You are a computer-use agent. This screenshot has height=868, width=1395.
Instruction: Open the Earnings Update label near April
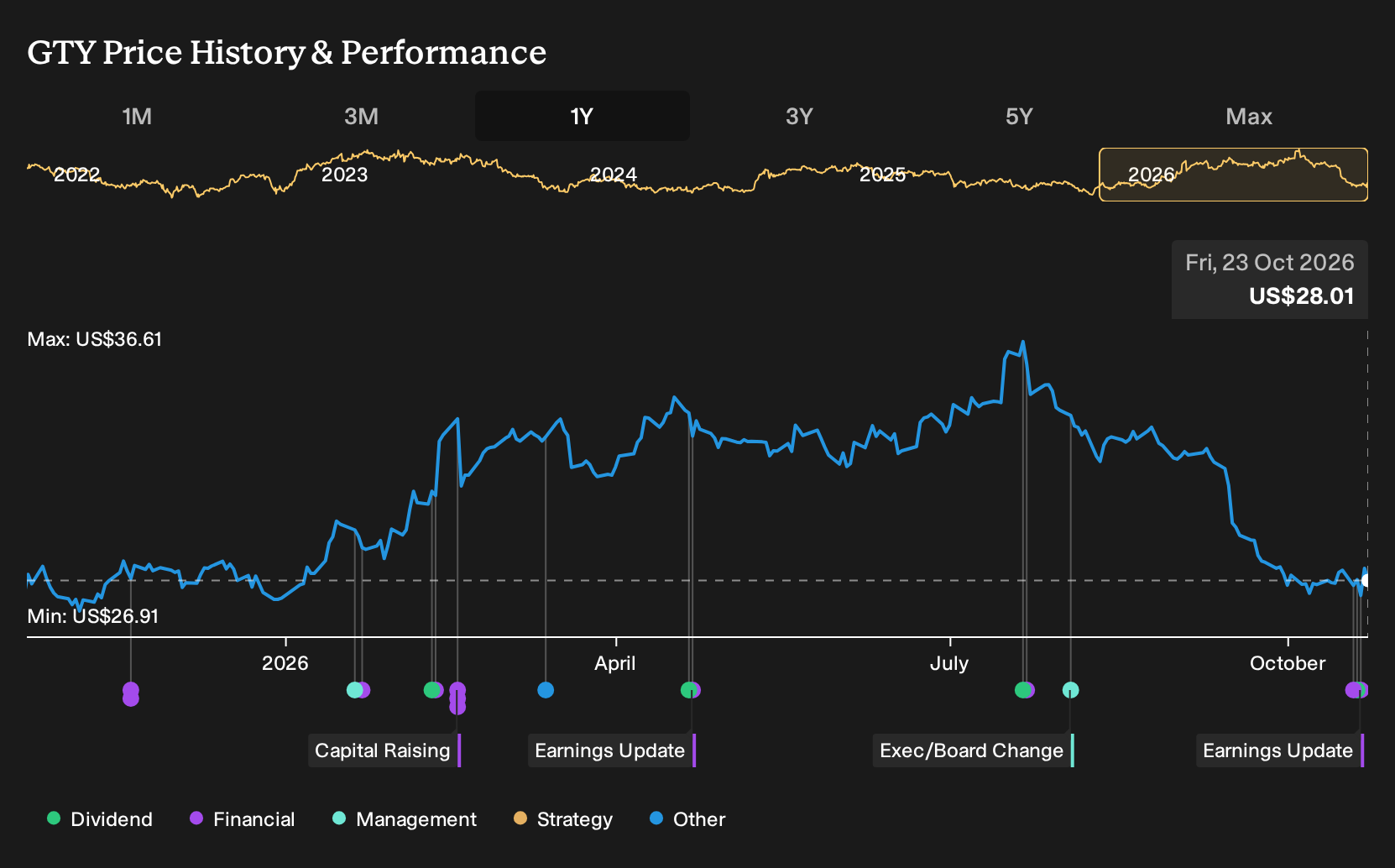tap(612, 750)
